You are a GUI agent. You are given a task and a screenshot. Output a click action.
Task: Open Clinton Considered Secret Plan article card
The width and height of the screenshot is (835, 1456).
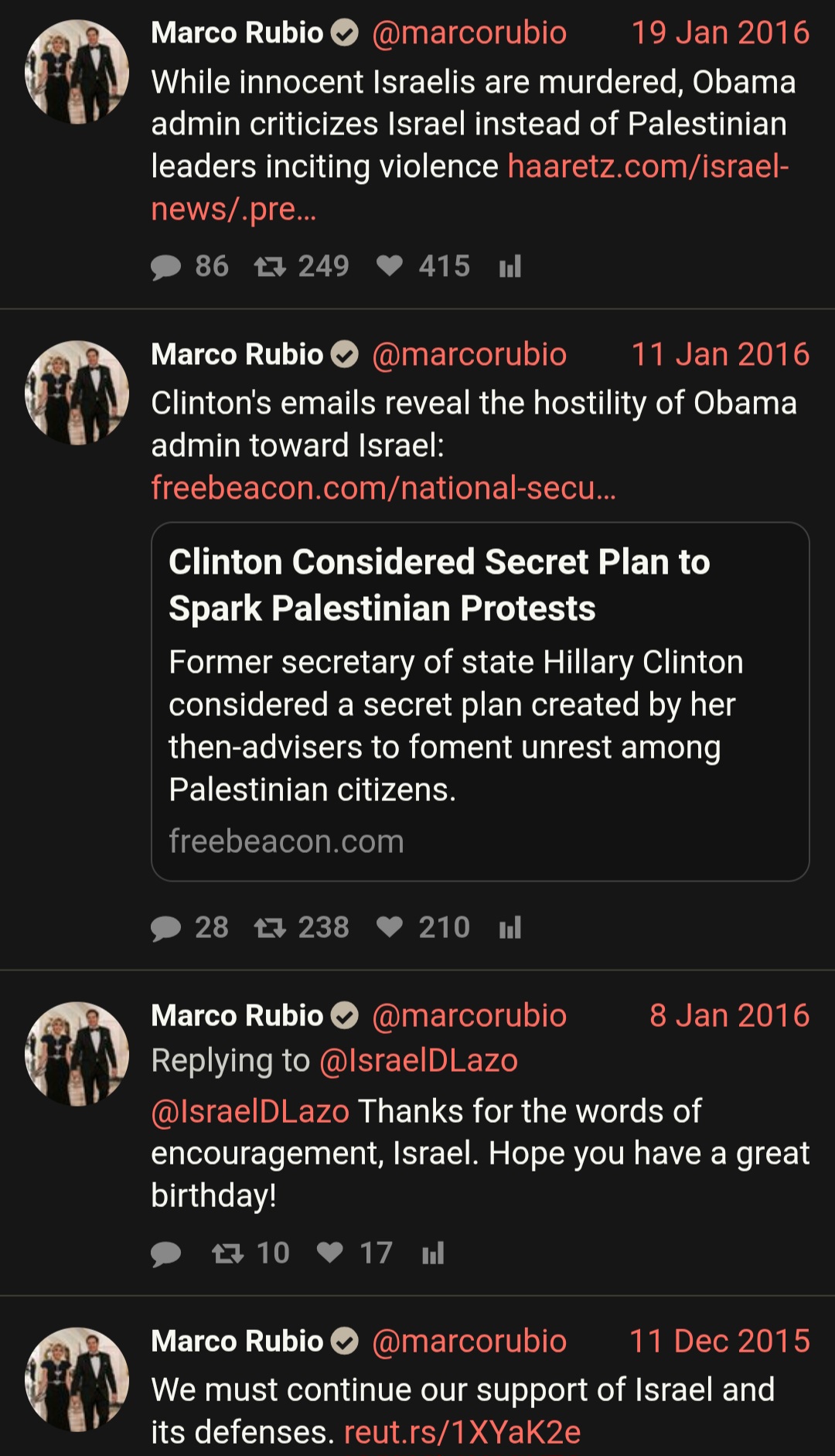coord(480,701)
